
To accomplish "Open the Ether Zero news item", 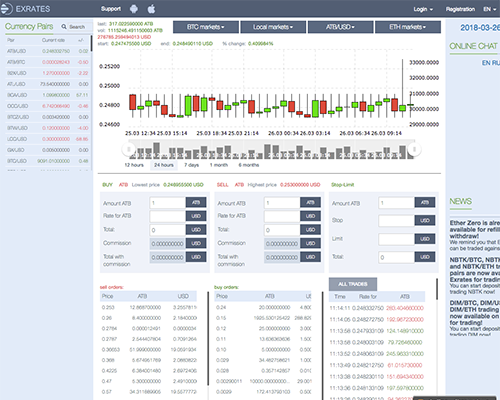I will pyautogui.click(x=474, y=229).
